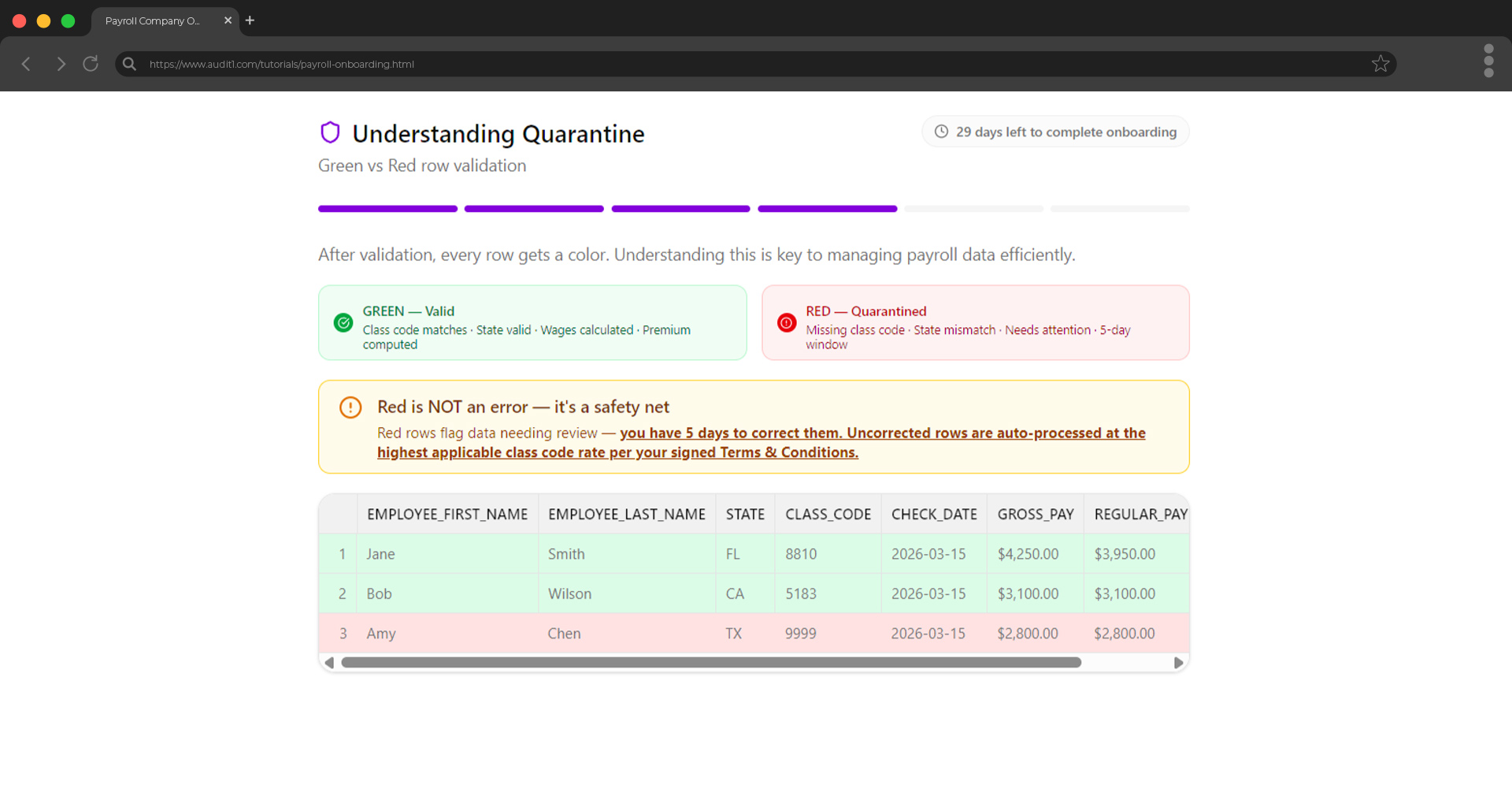1512x788 pixels.
Task: Click the green checkmark icon in the GREEN card
Action: click(x=343, y=322)
